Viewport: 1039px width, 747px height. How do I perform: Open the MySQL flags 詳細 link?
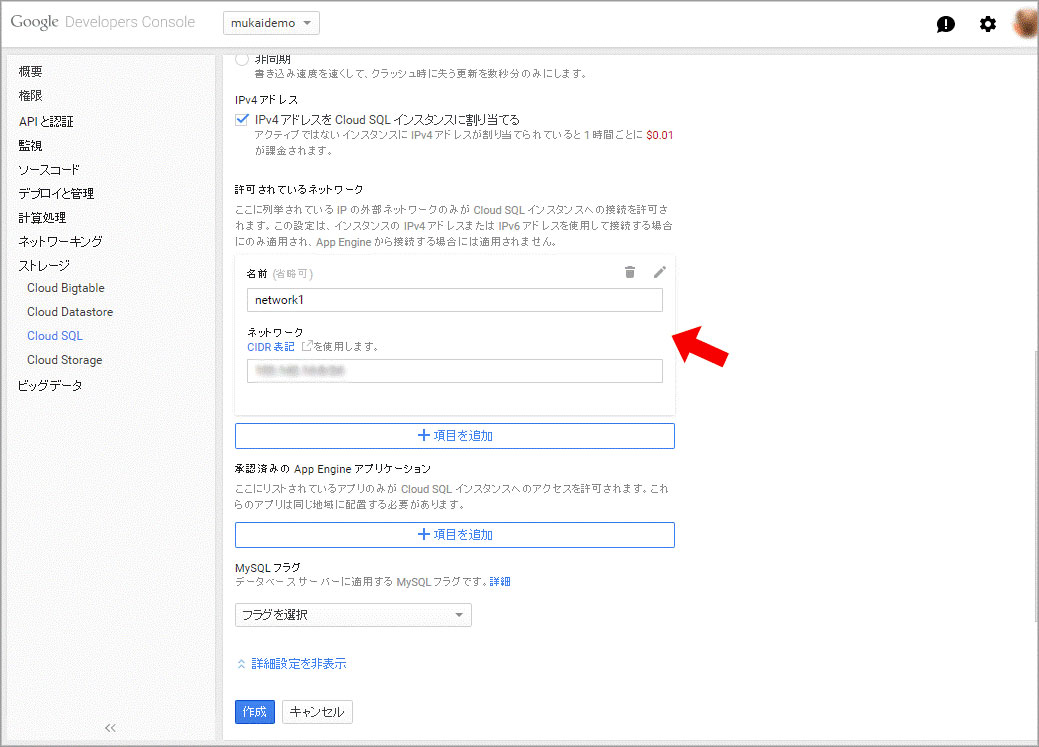tap(500, 582)
